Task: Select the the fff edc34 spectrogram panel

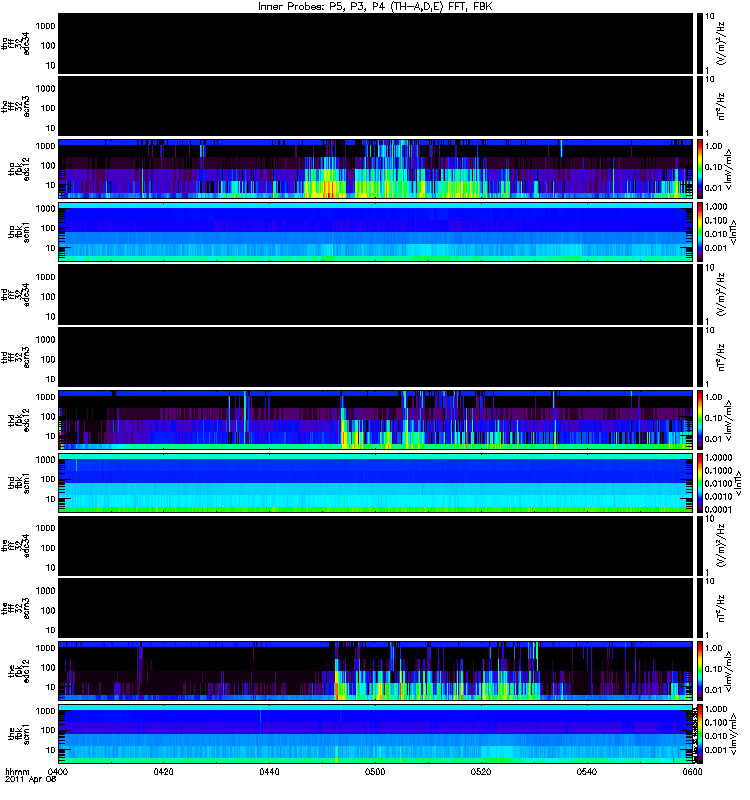Action: pos(376,546)
